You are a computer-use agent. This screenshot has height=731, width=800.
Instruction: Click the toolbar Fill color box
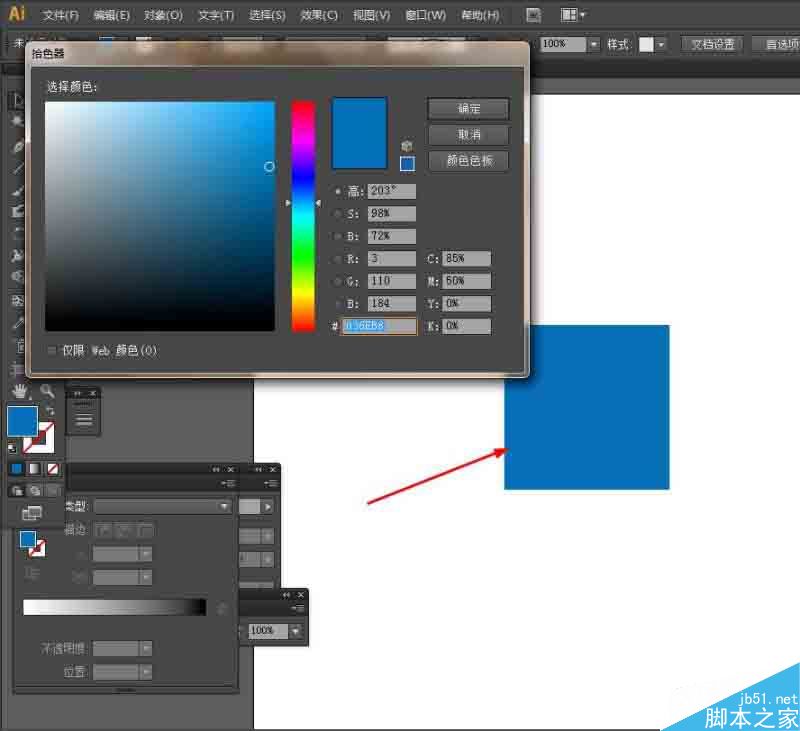point(22,421)
